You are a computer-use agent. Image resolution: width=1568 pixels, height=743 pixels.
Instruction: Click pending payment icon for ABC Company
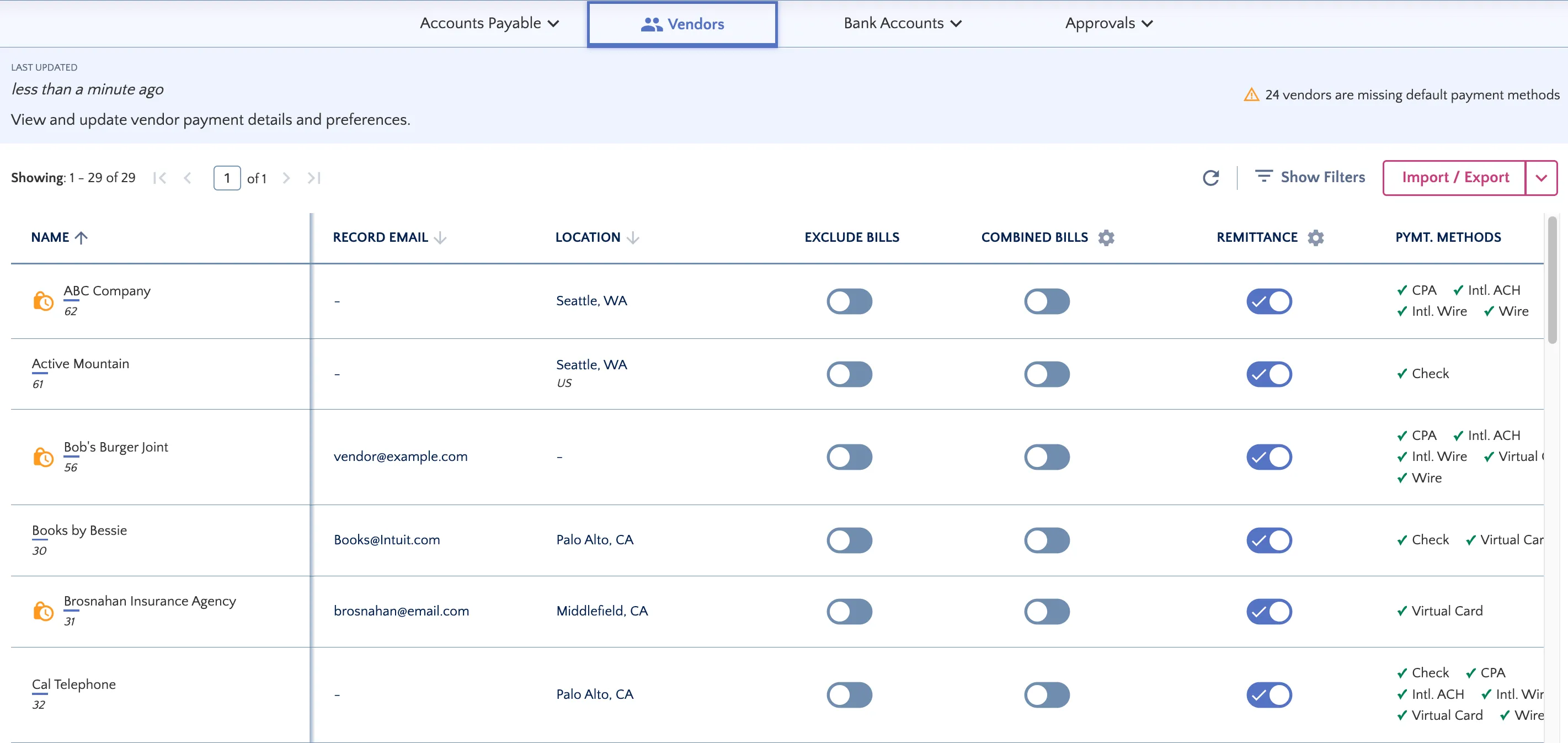coord(43,301)
